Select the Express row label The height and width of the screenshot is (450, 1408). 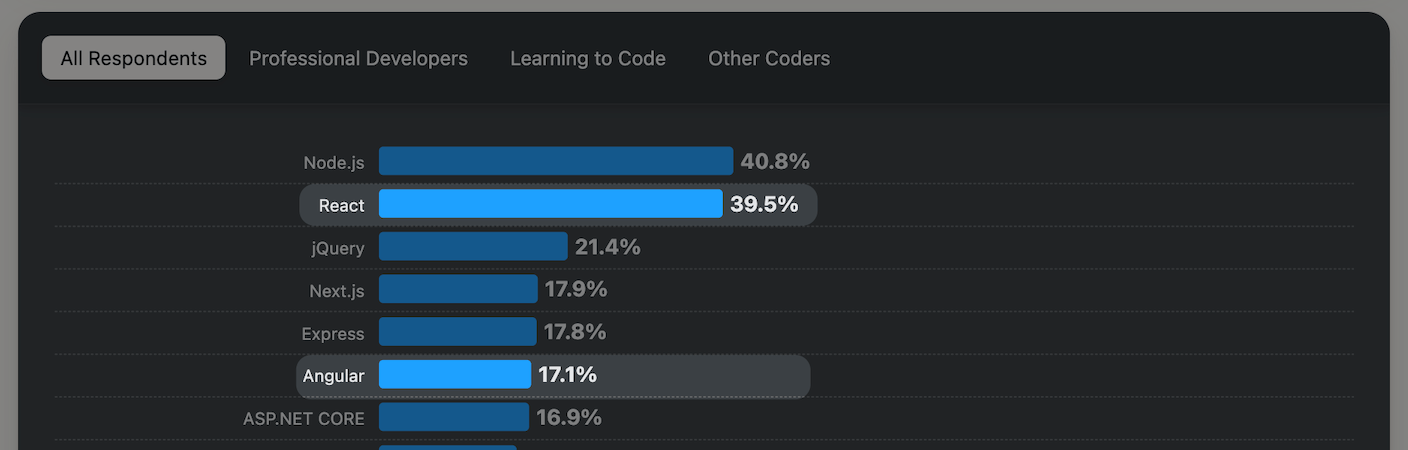click(x=333, y=333)
